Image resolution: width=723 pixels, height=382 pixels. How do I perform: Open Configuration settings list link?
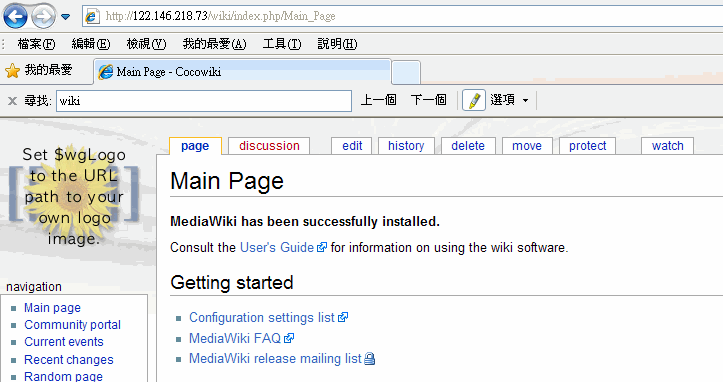(261, 318)
